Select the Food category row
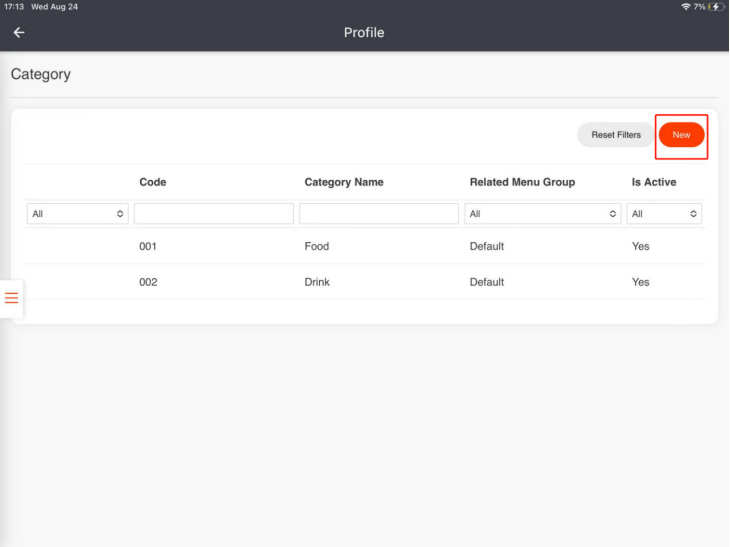 [x=365, y=246]
